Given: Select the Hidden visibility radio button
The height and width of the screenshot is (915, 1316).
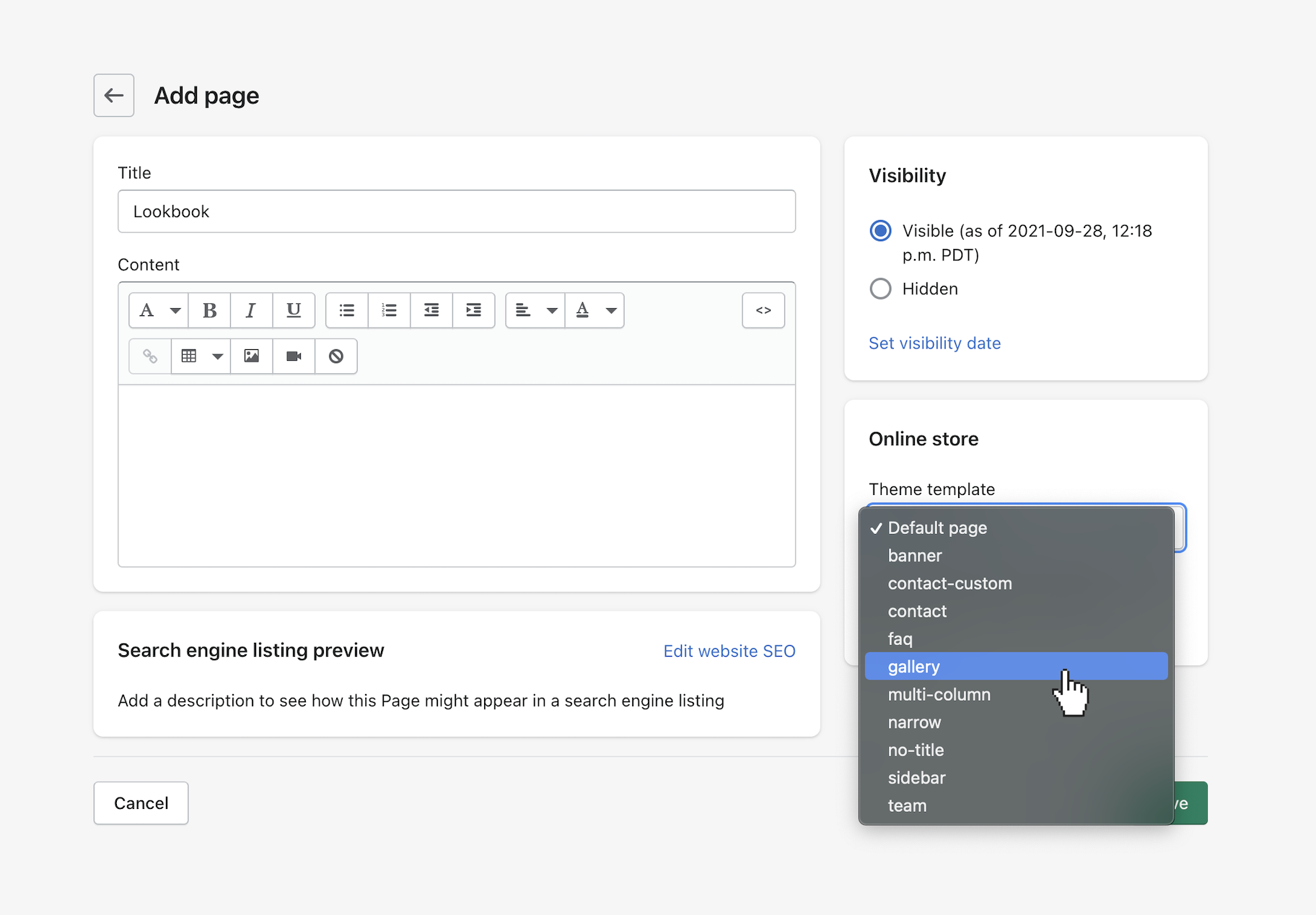Looking at the screenshot, I should click(880, 289).
